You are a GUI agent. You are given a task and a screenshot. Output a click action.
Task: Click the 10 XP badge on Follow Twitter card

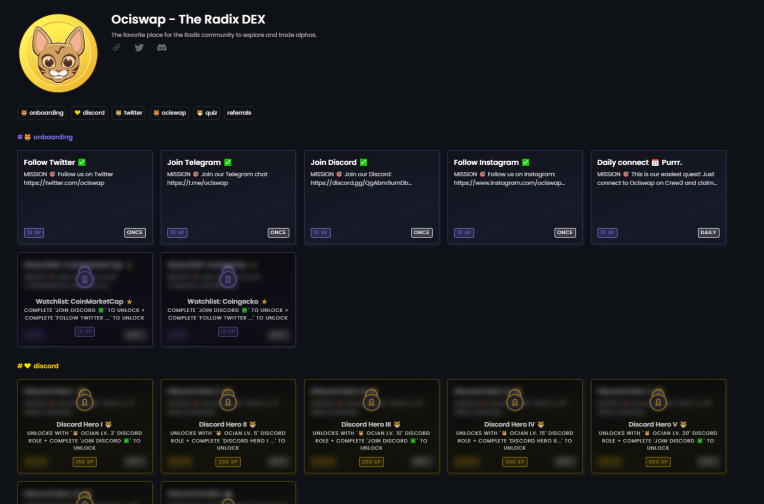[34, 233]
